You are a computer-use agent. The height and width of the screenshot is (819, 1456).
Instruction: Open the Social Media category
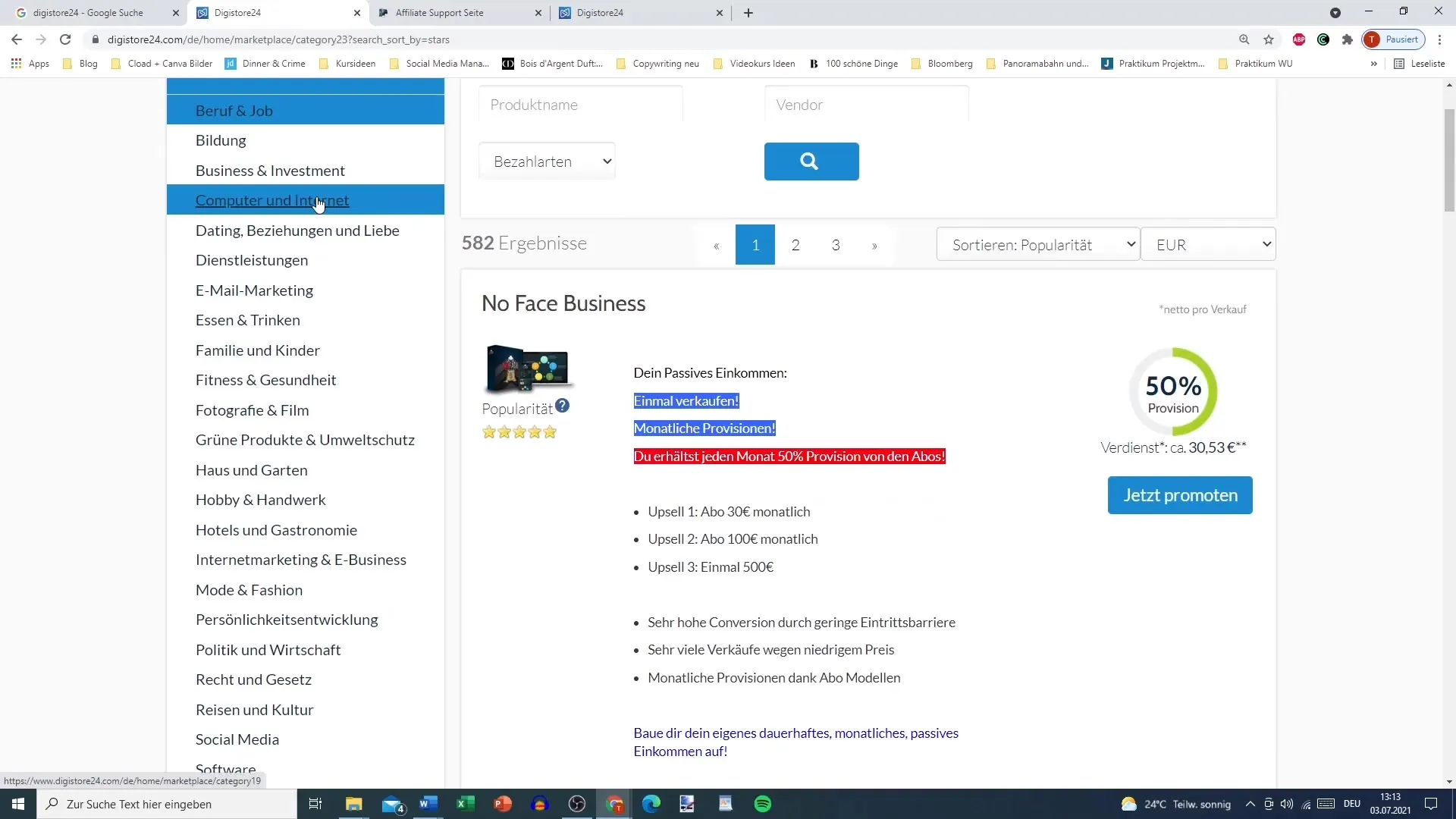[x=237, y=739]
